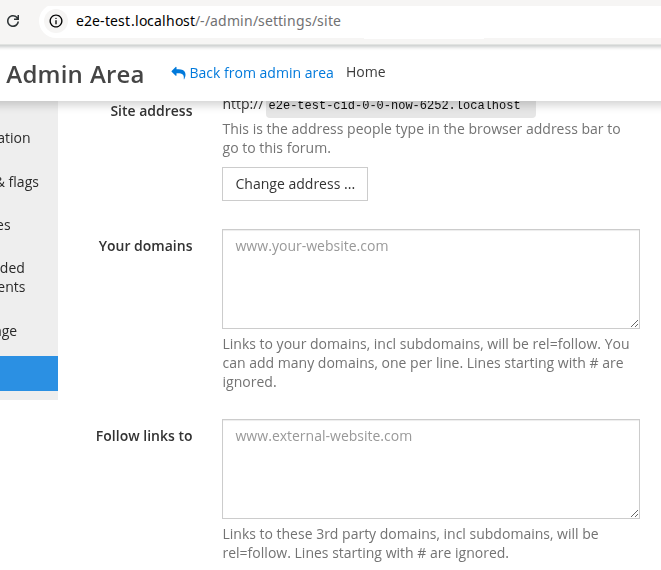The image size is (661, 570).
Task: Click the Your domains field label
Action: [x=145, y=246]
